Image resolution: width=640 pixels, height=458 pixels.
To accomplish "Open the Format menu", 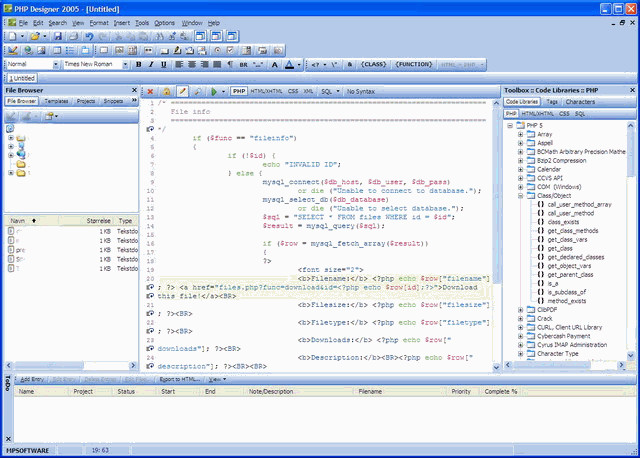I will [99, 23].
